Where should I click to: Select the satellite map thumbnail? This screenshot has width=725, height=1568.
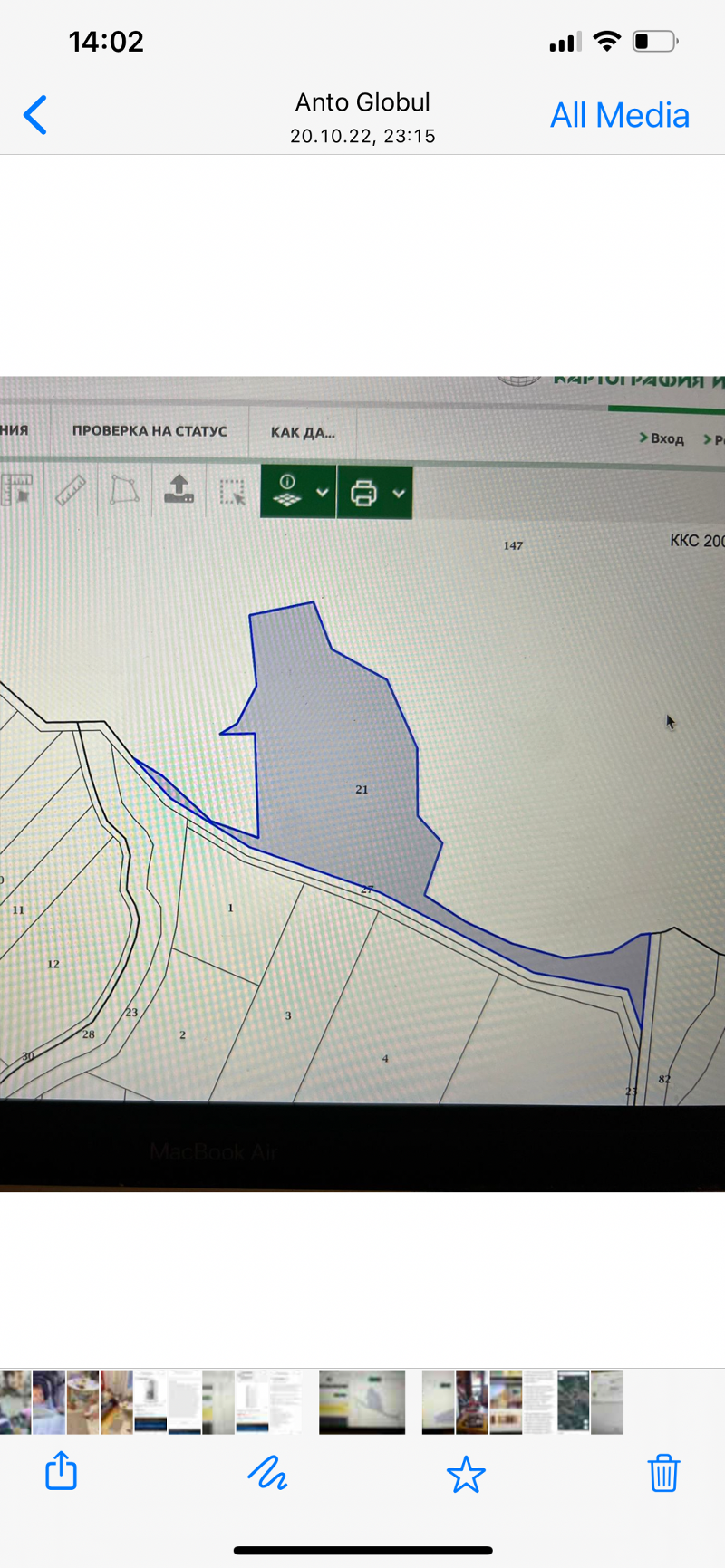[573, 1401]
